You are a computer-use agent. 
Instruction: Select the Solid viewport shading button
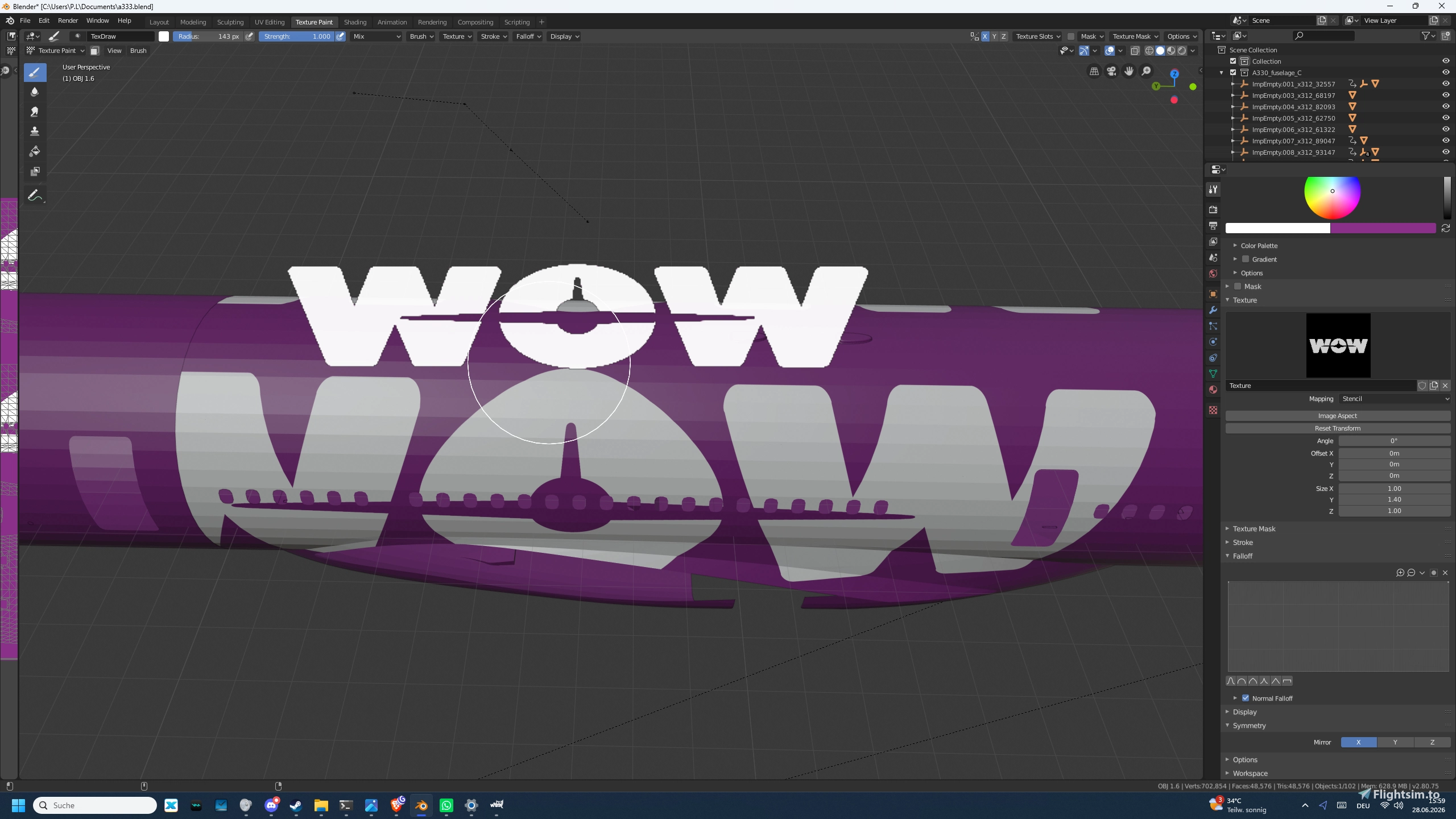1160,51
